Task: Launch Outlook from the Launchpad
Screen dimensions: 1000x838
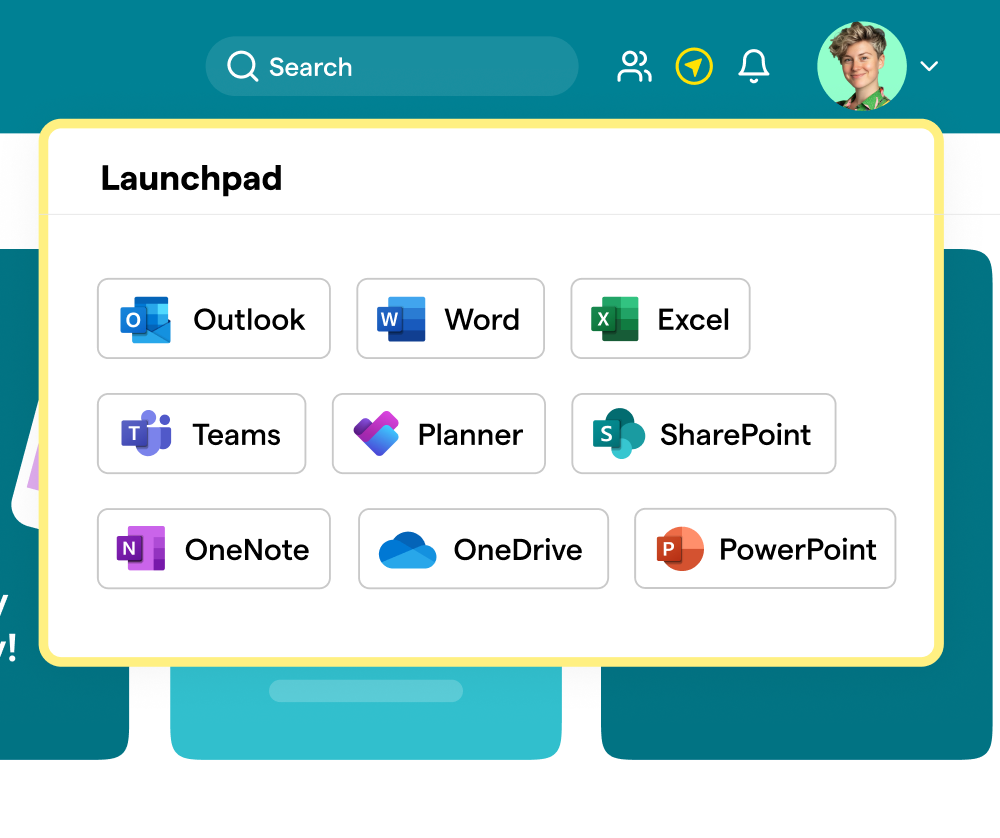Action: coord(214,319)
